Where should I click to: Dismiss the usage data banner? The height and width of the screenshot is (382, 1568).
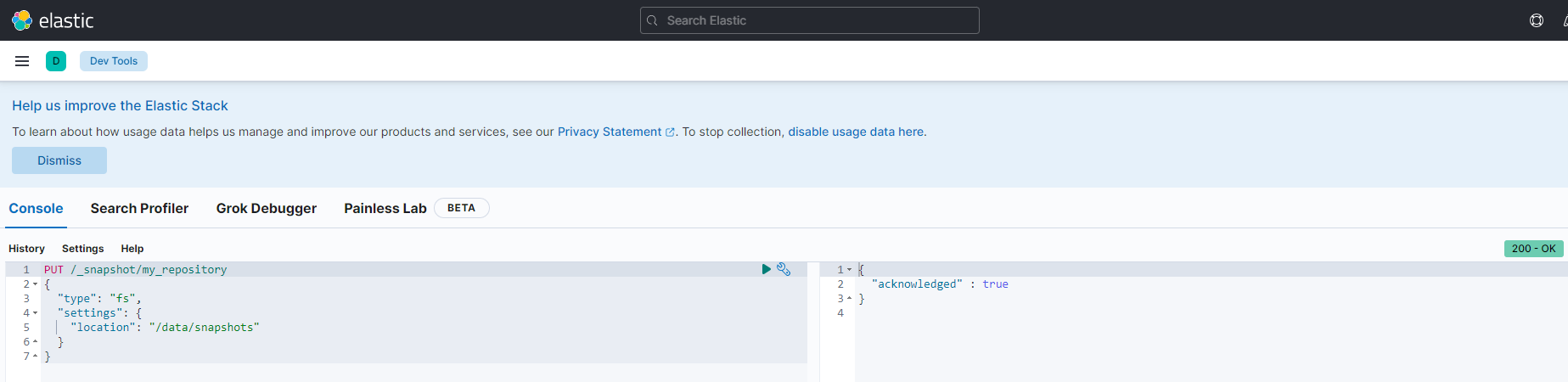tap(59, 160)
